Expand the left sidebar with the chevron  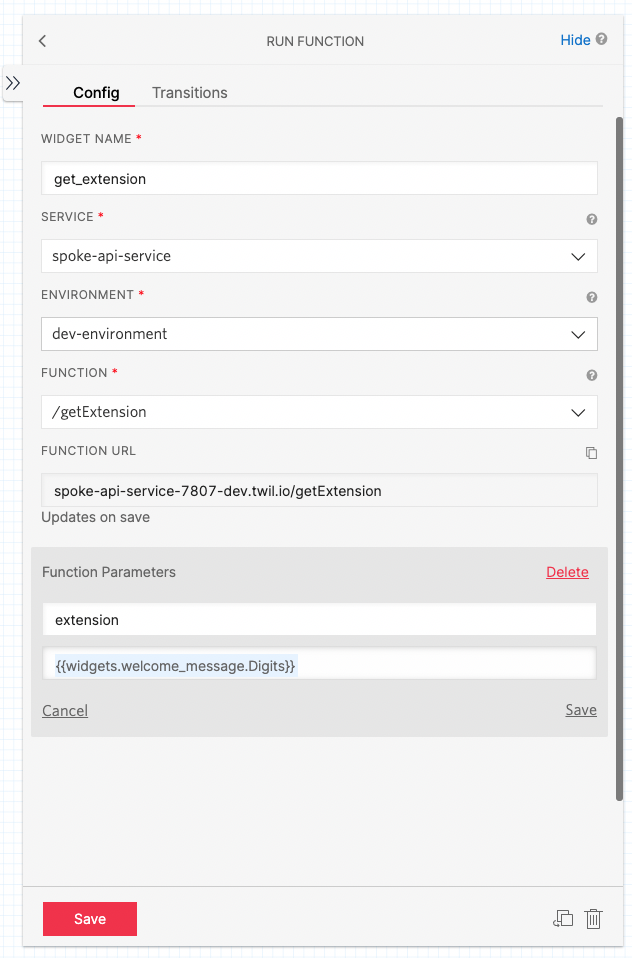click(x=11, y=84)
